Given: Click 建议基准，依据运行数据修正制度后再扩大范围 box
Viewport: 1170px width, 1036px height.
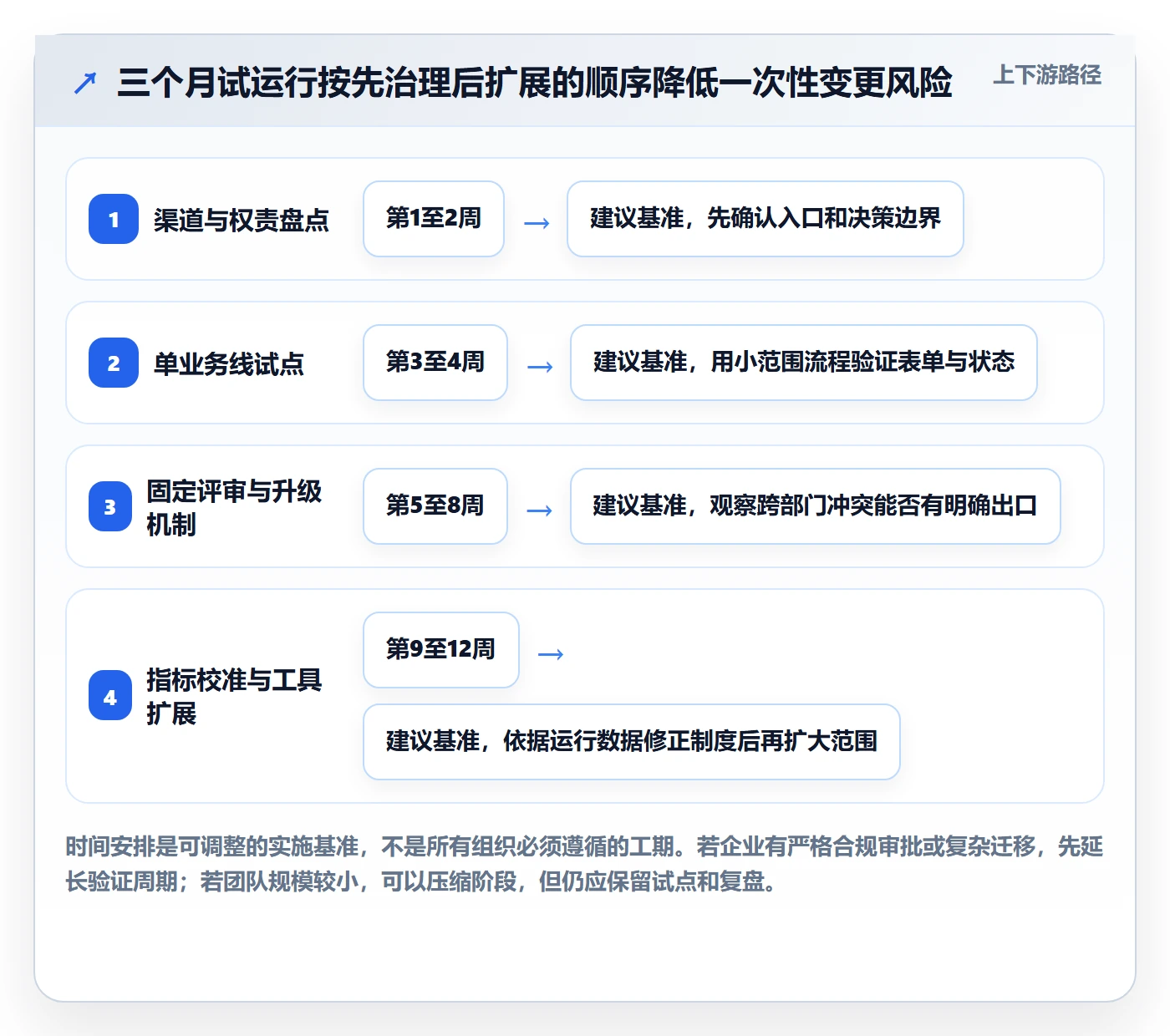Looking at the screenshot, I should click(632, 742).
